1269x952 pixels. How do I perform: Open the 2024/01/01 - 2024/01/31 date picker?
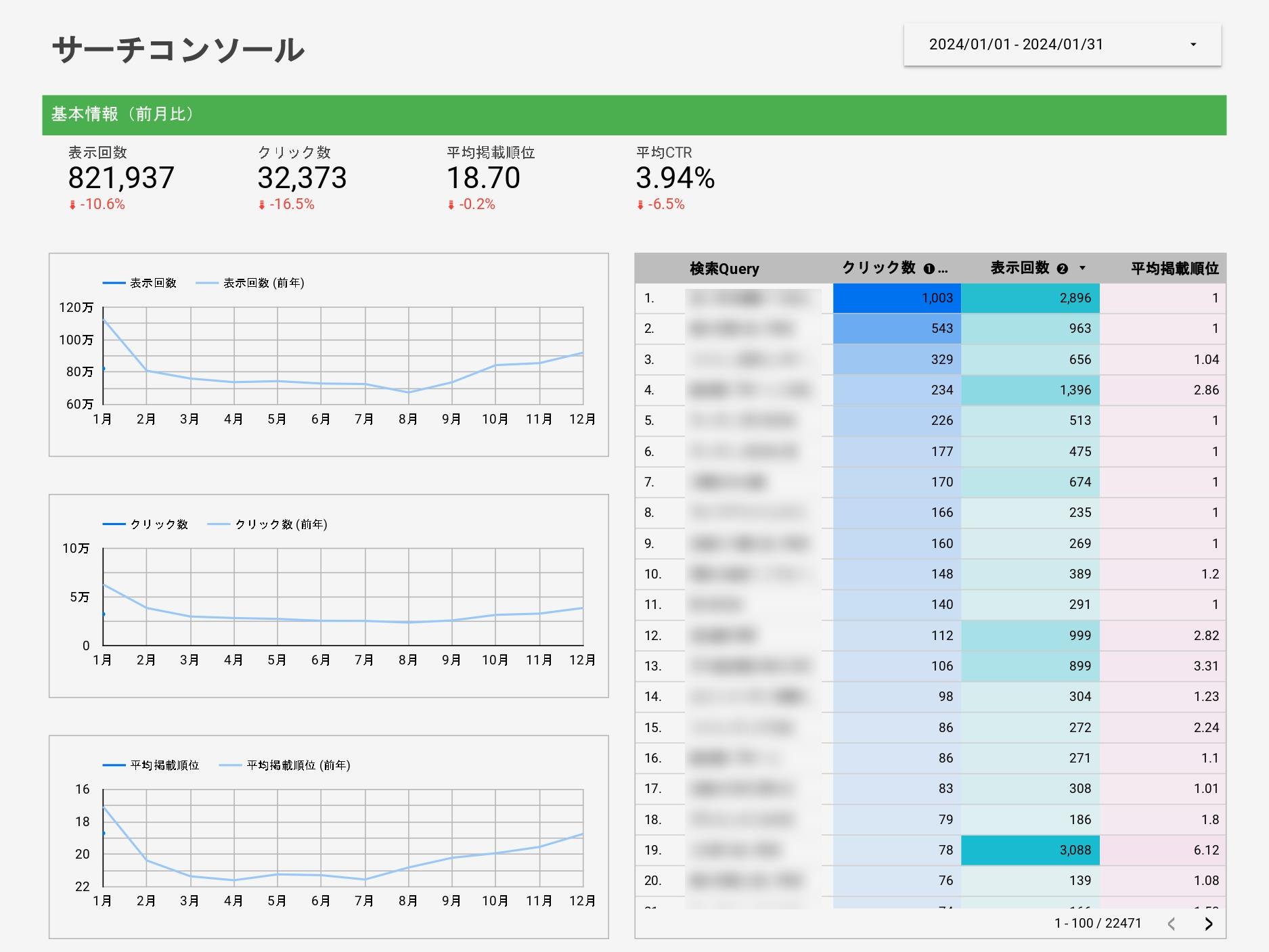(1015, 45)
